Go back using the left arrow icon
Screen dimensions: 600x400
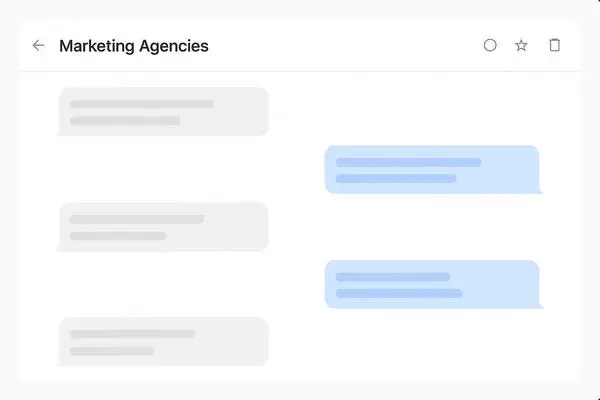tap(38, 46)
